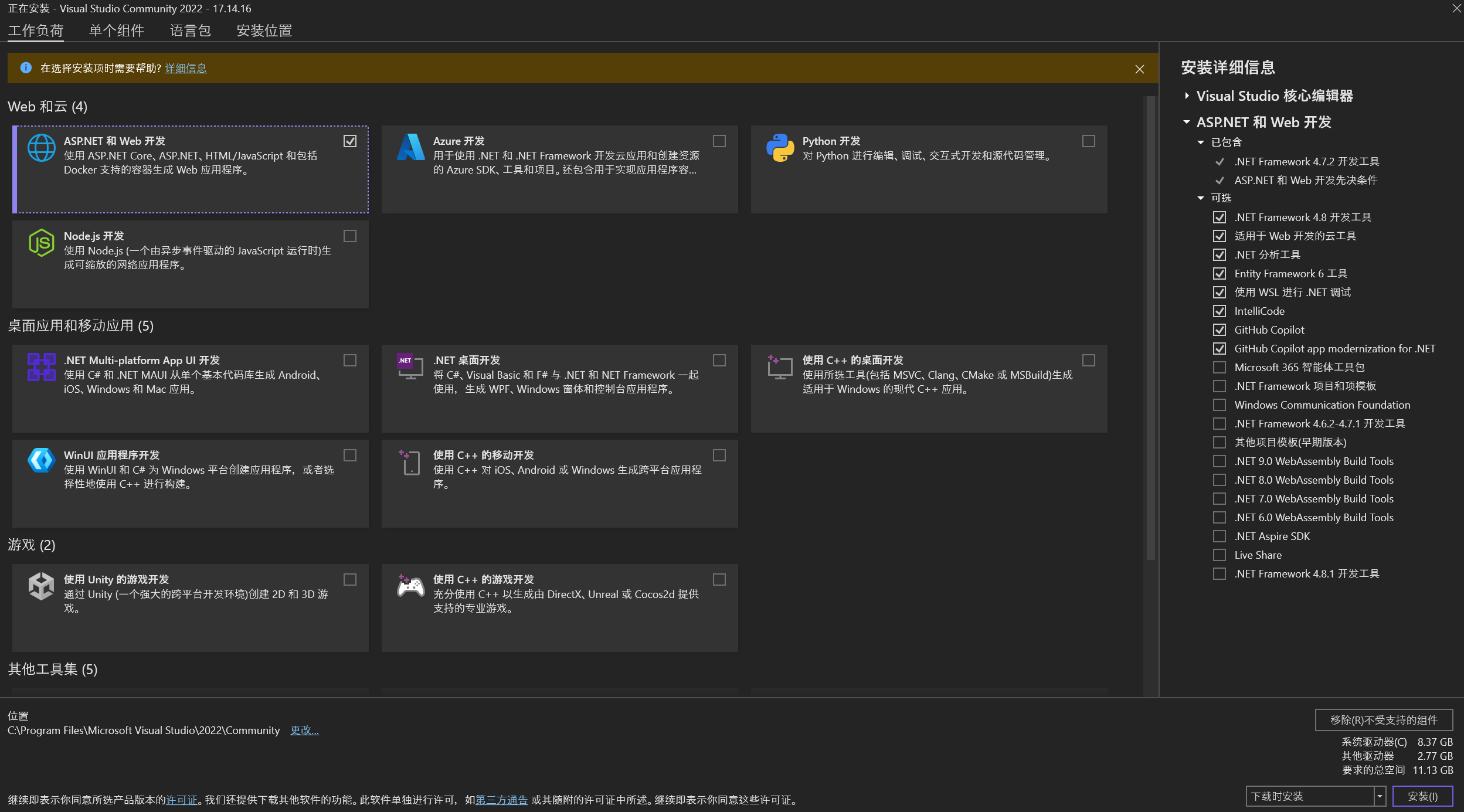Click the Python development logo icon
1464x812 pixels.
click(x=780, y=148)
